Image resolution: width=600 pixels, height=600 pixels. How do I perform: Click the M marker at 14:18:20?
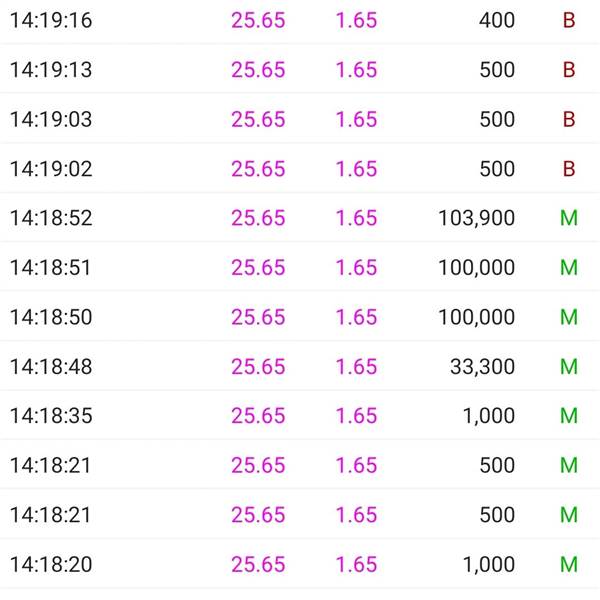569,564
